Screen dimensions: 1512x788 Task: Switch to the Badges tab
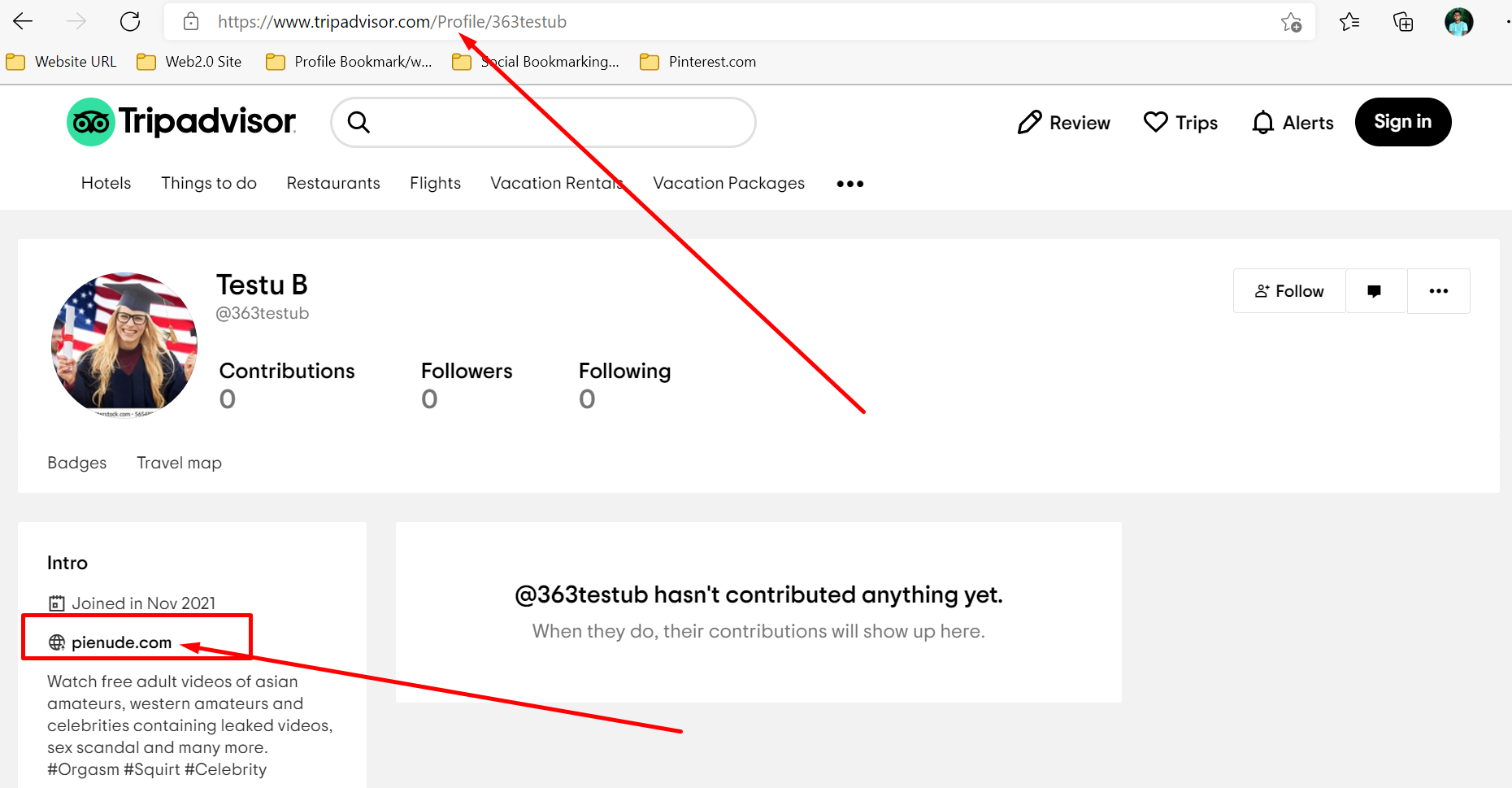tap(77, 463)
